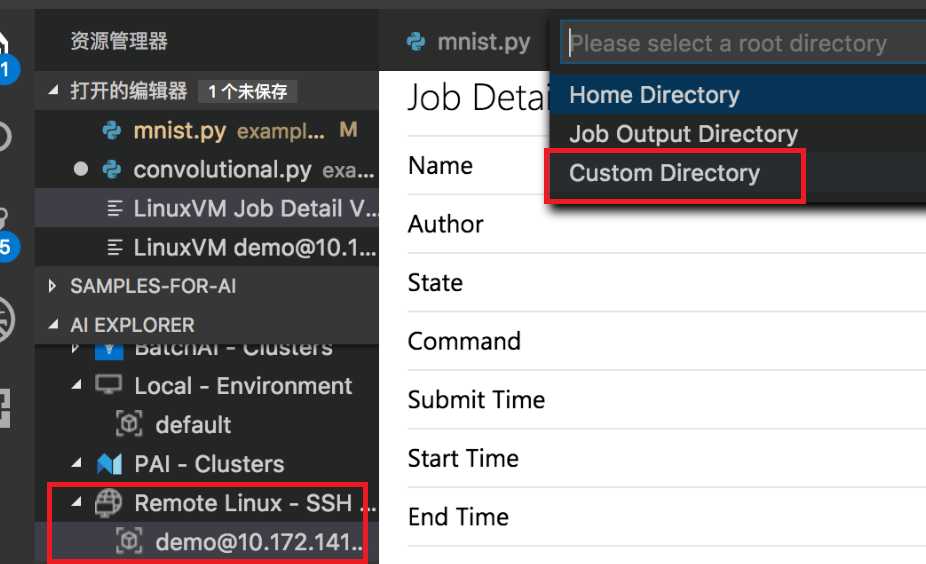Click the 1 unsaved badge label
Viewport: 926px width, 564px height.
pyautogui.click(x=247, y=92)
